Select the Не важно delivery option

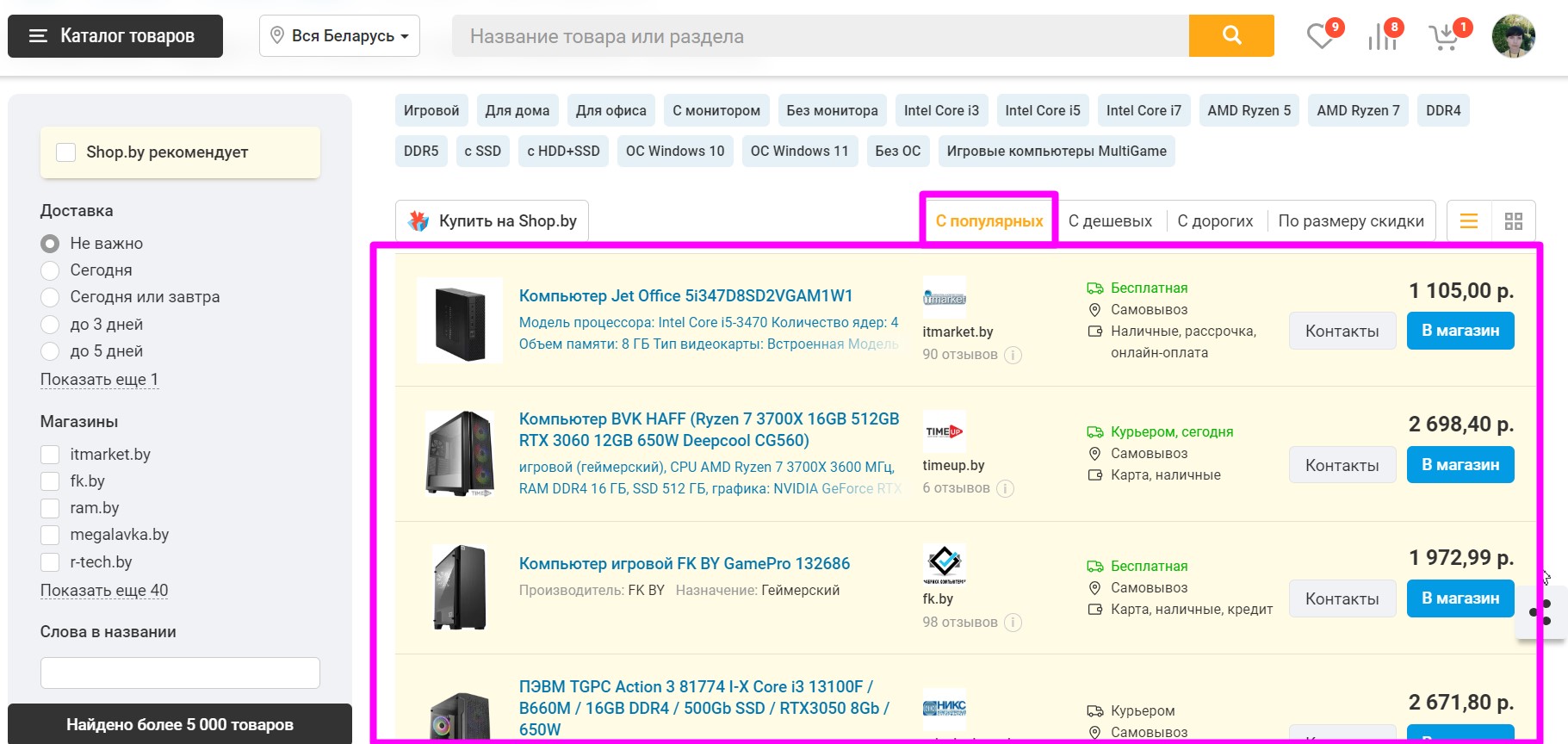pyautogui.click(x=50, y=244)
